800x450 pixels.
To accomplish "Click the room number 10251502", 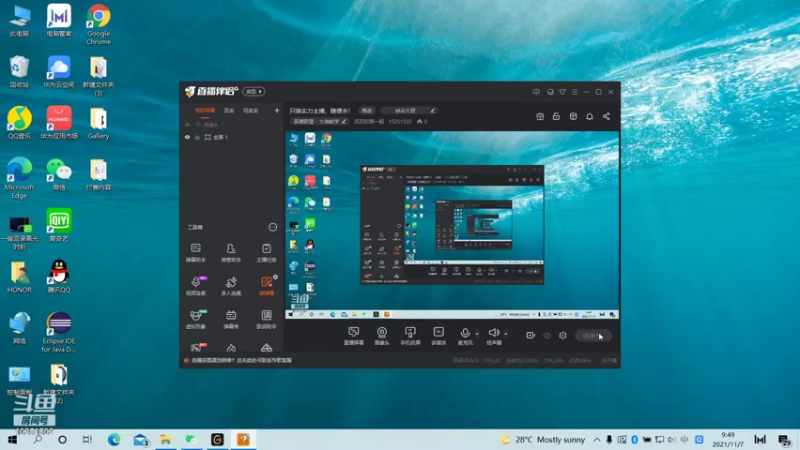I will click(x=400, y=121).
